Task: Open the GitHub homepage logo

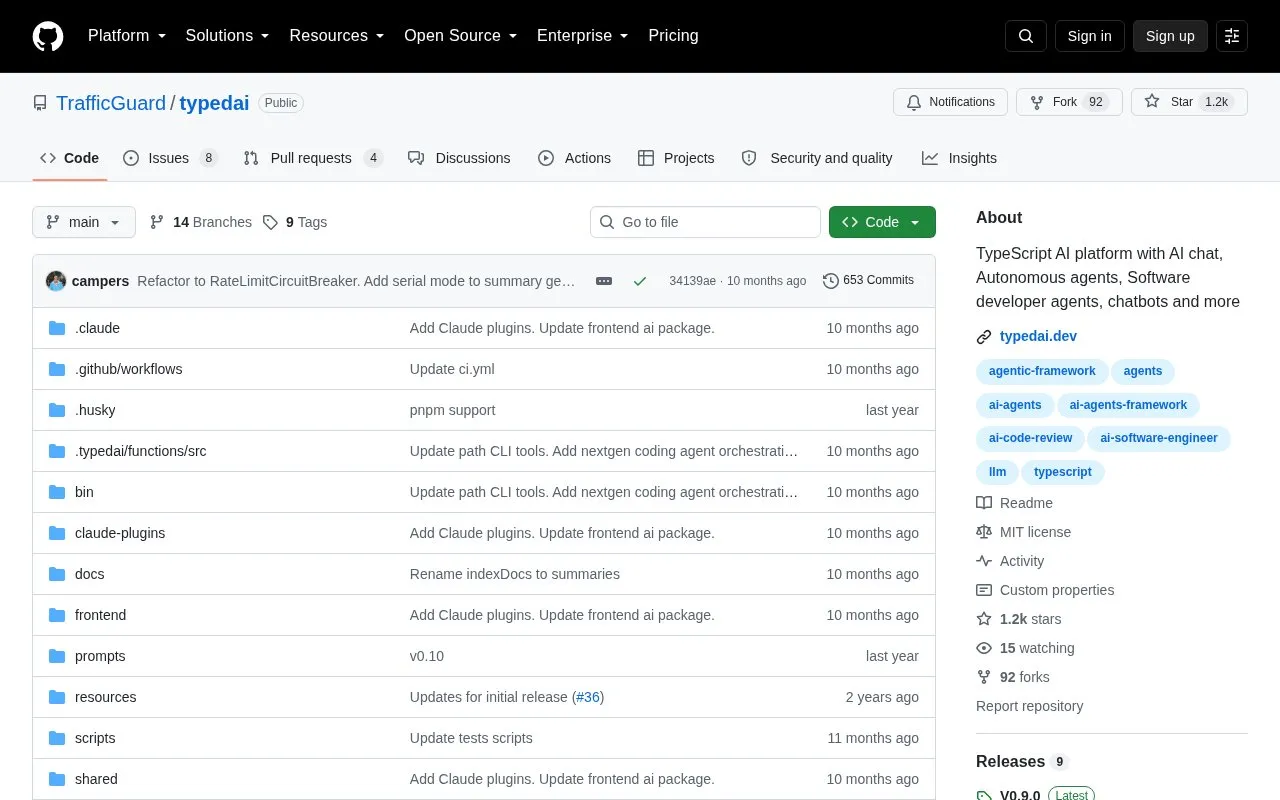Action: click(x=48, y=36)
